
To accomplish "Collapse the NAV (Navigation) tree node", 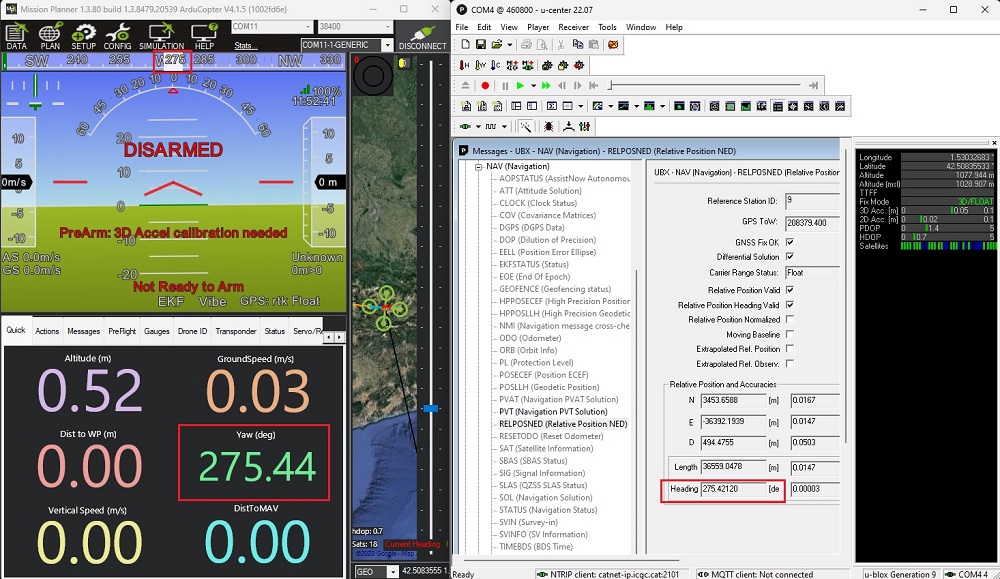I will click(x=478, y=167).
